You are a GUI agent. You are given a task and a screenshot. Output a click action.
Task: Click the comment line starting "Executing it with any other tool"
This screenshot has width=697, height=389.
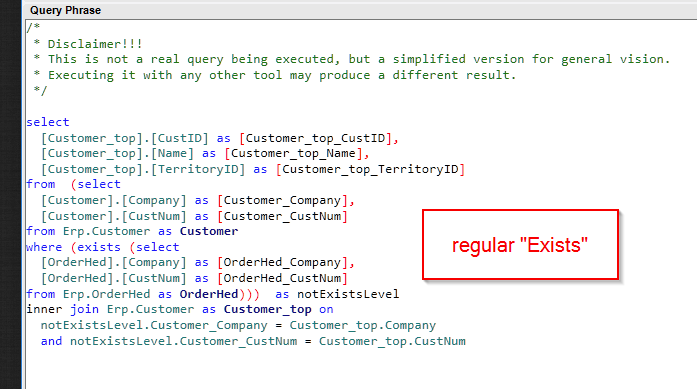tap(275, 75)
